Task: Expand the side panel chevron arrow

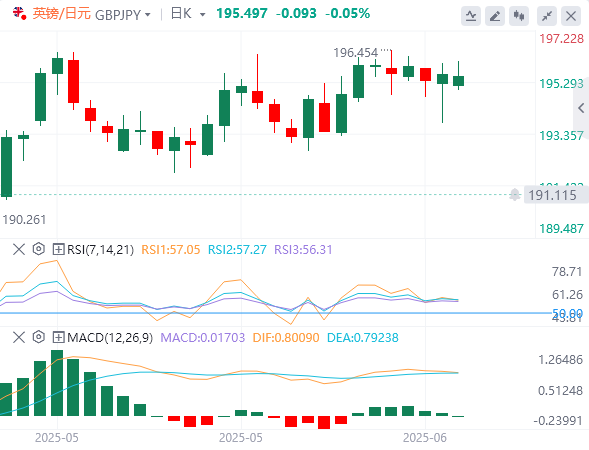Action: tap(581, 108)
